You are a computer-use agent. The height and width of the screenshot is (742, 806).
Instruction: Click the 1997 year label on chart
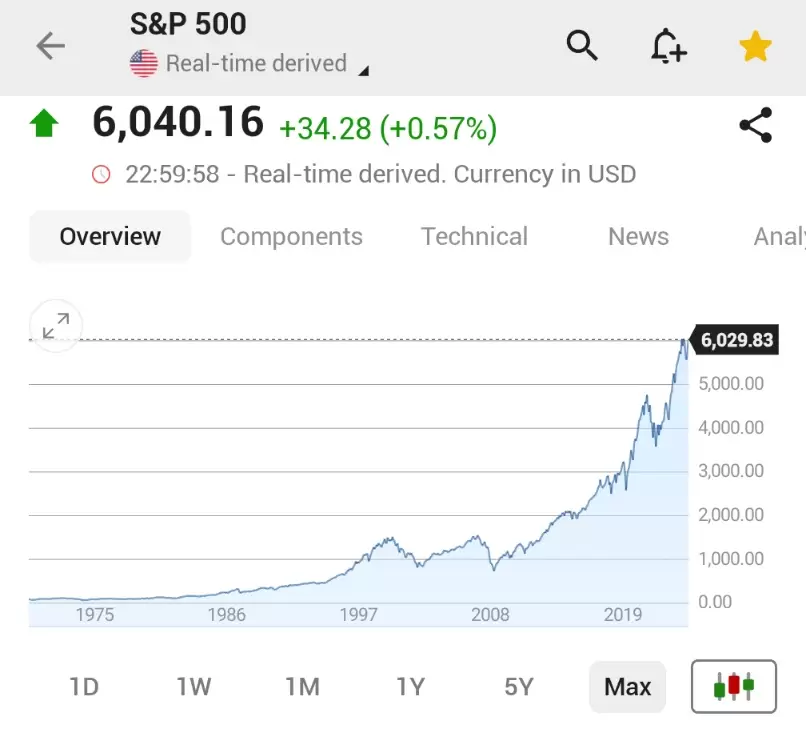[359, 614]
